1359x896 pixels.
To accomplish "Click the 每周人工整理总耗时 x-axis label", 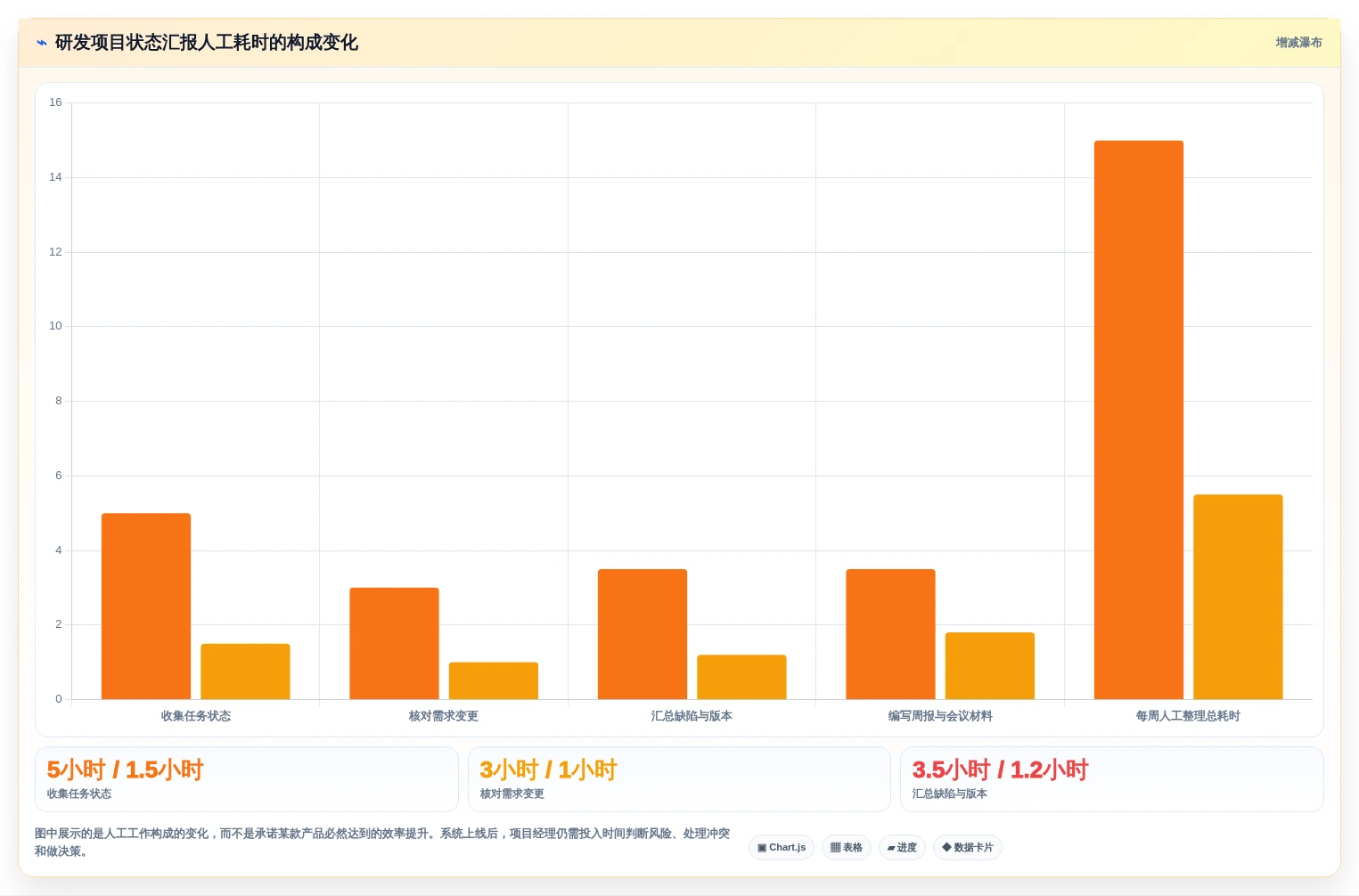I will point(1188,716).
